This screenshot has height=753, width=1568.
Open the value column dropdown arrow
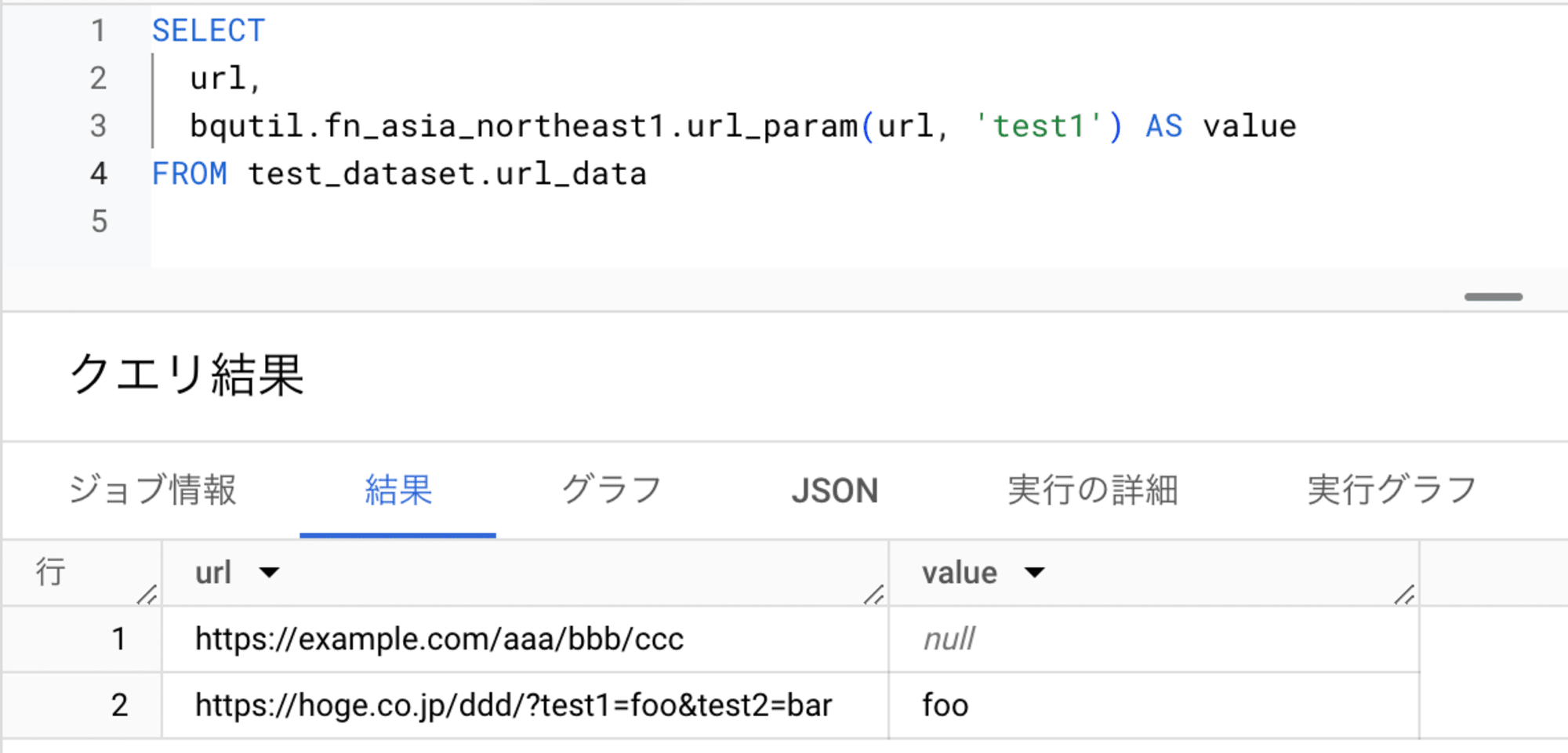1035,573
